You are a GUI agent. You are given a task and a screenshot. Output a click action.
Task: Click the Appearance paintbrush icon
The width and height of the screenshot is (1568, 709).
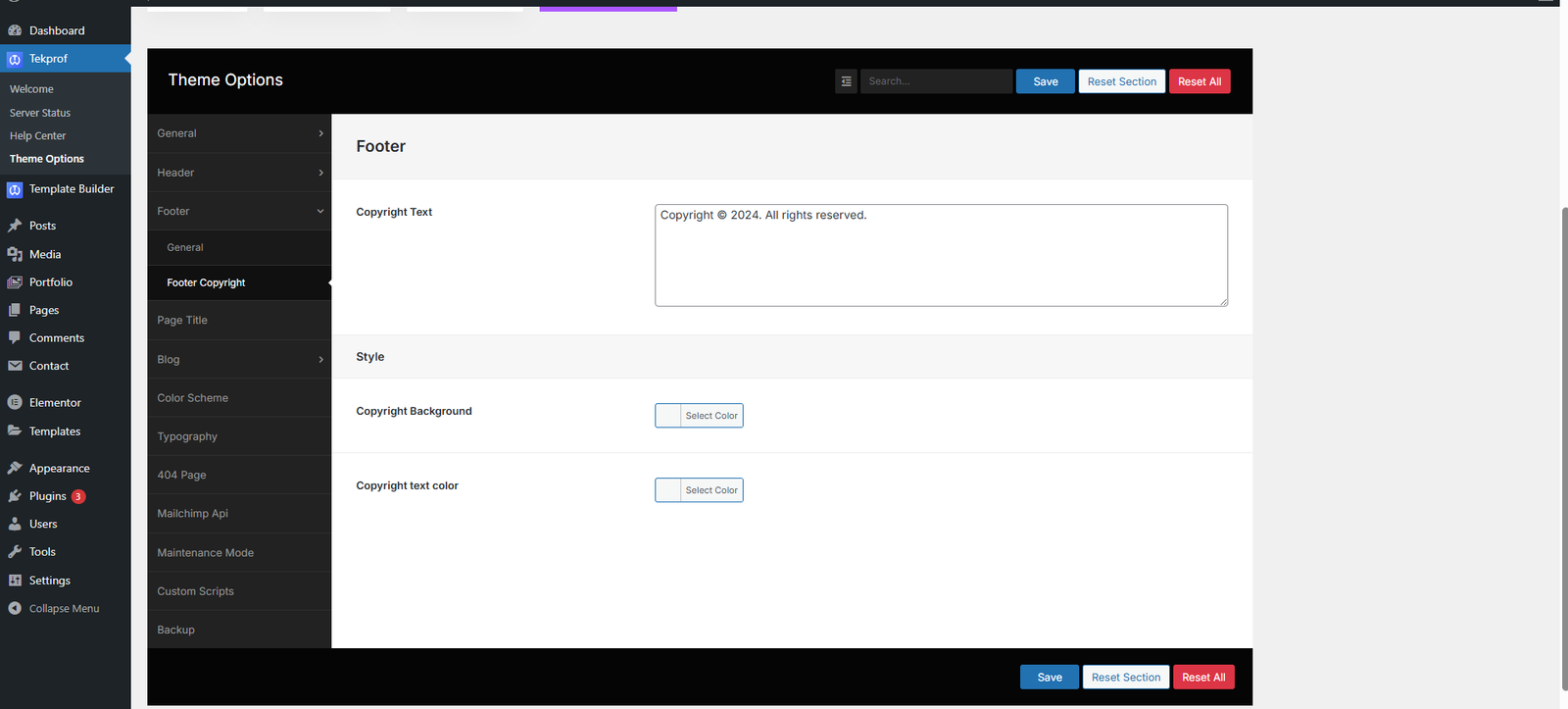pos(15,468)
